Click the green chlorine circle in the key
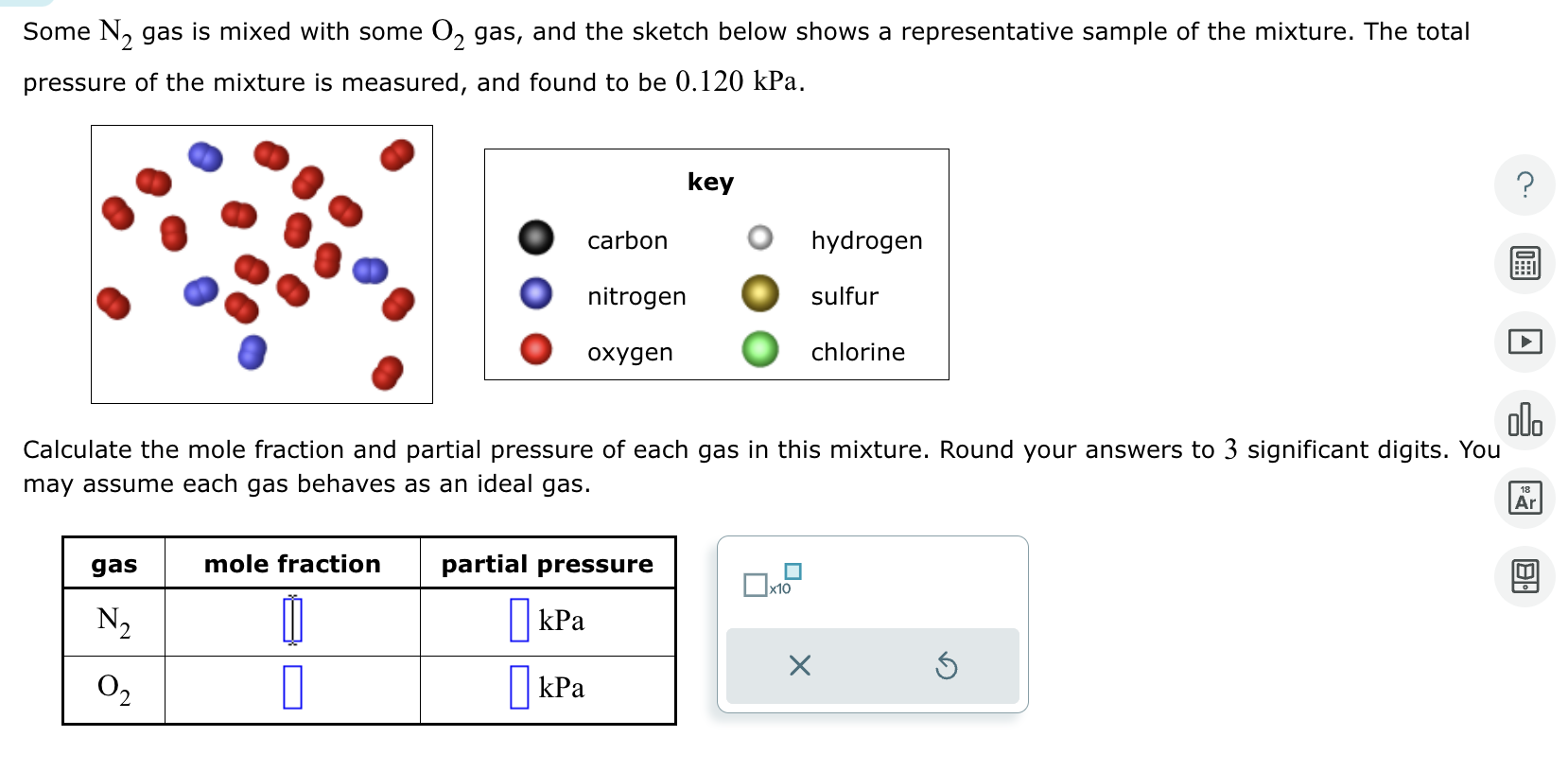 coord(760,350)
